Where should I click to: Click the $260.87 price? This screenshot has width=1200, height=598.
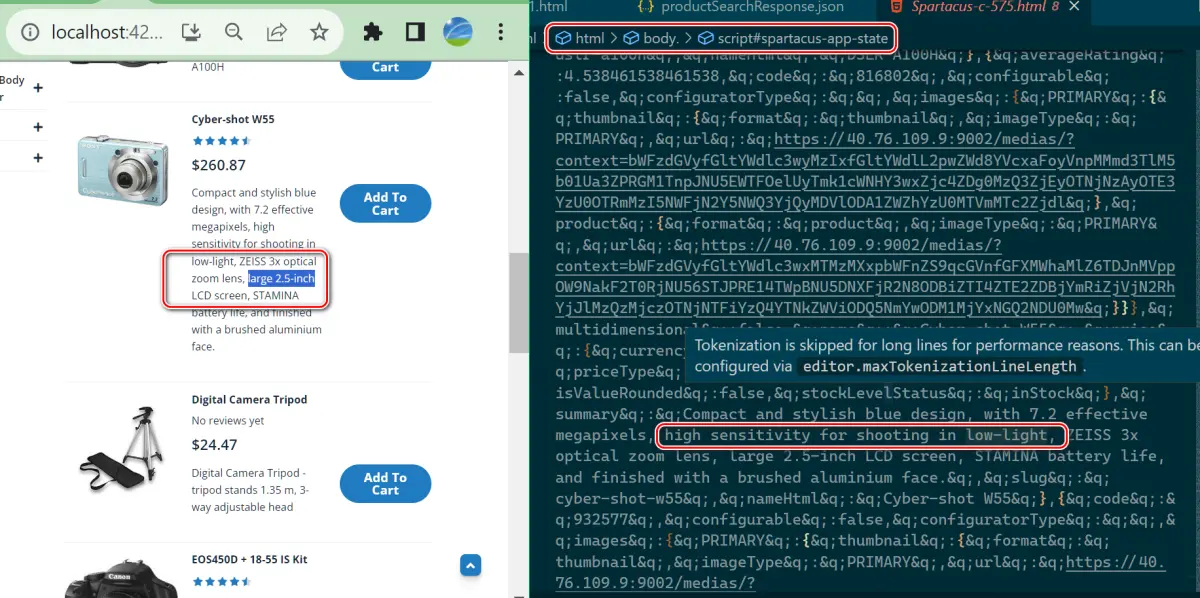click(218, 165)
